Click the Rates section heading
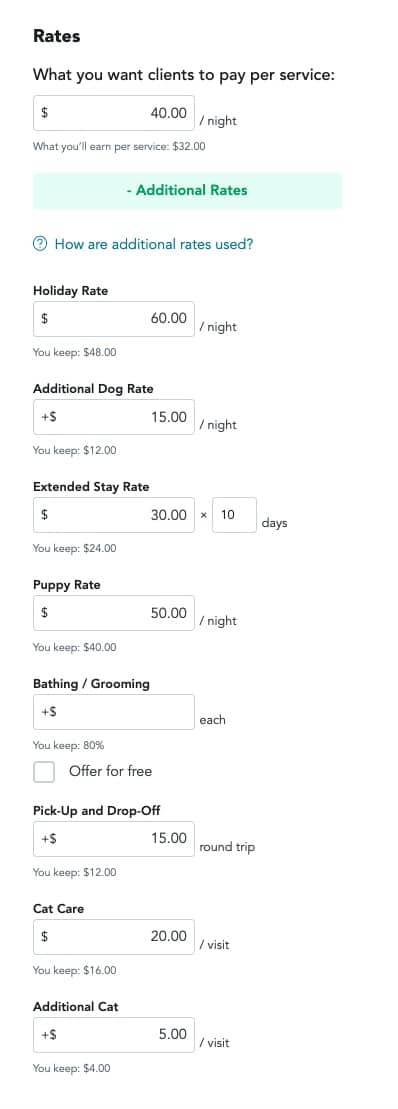The width and height of the screenshot is (398, 1109). (x=57, y=36)
